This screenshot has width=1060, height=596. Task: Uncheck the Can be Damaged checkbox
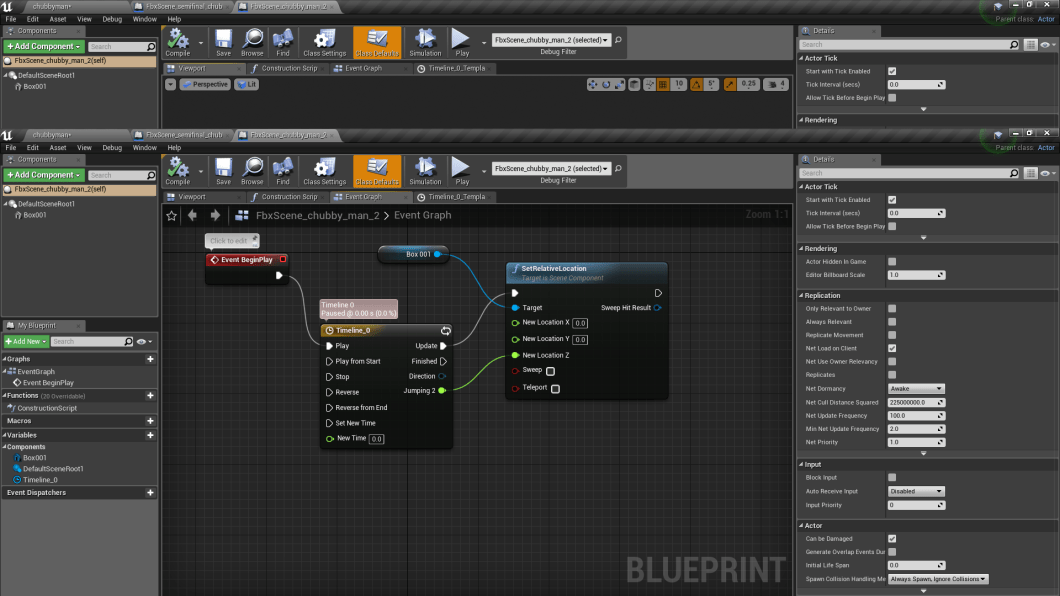coord(892,539)
